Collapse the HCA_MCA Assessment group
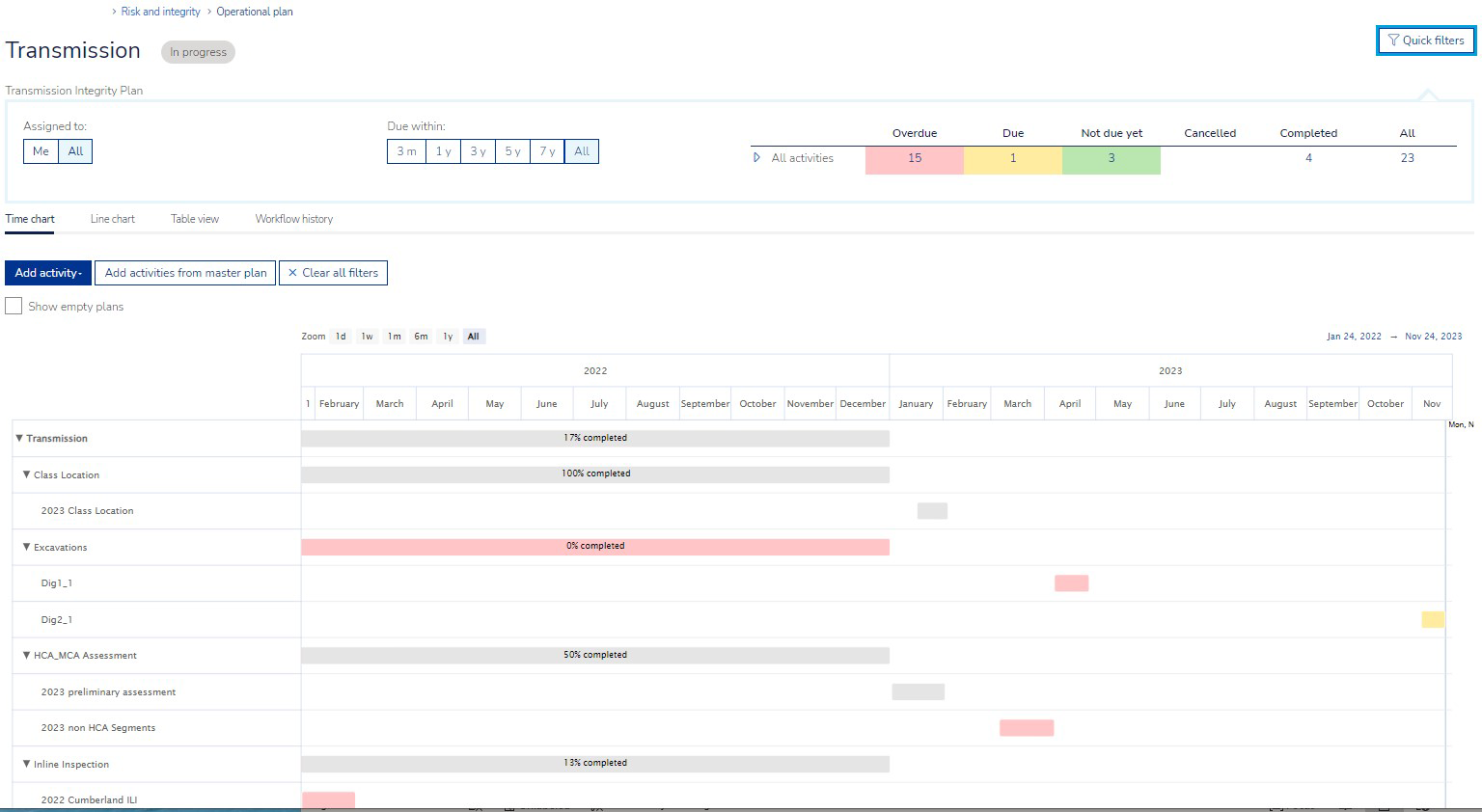The image size is (1482, 812). [26, 655]
